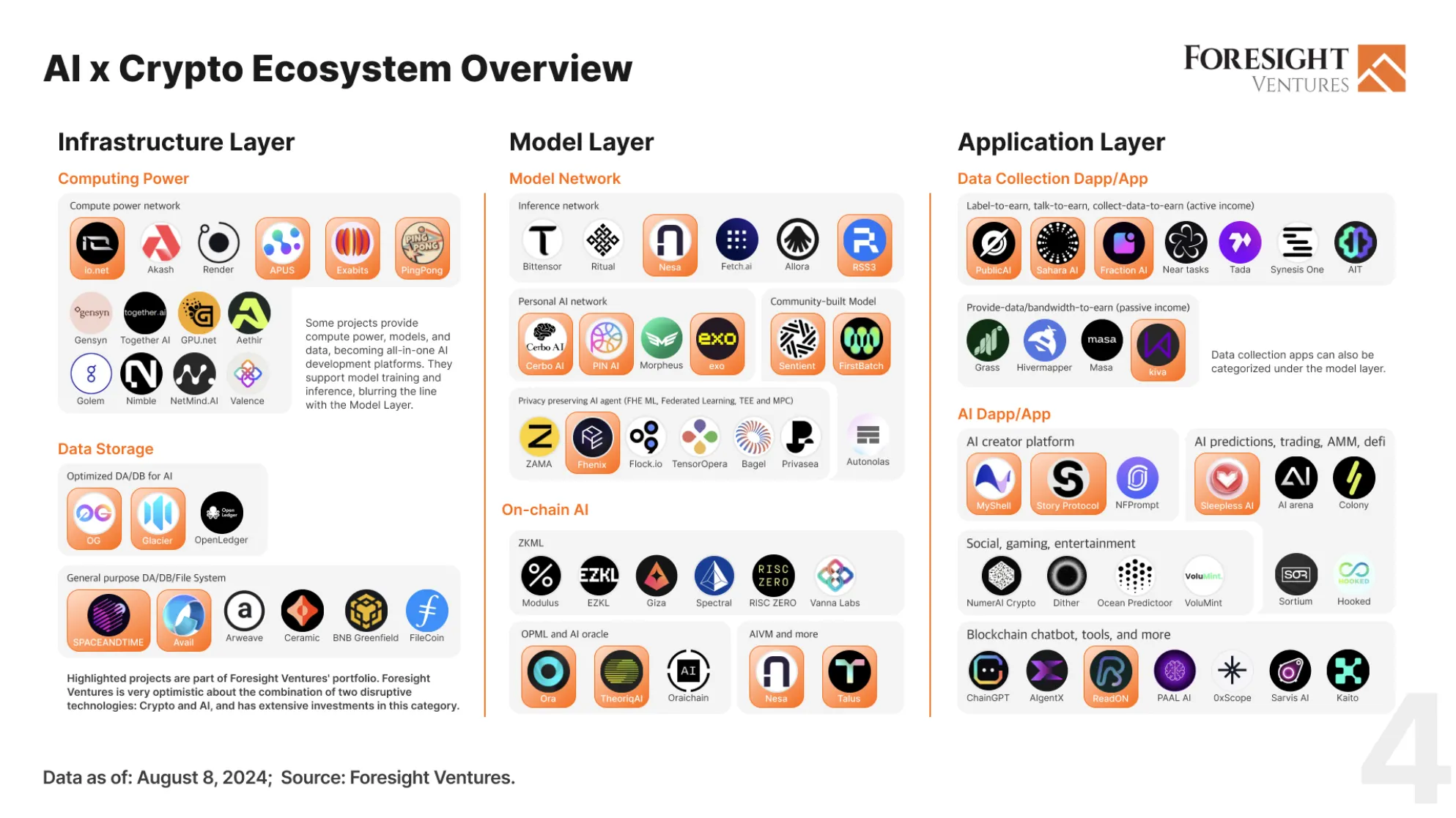The width and height of the screenshot is (1456, 818).
Task: Click the TensorOpera colorful logo
Action: coord(700,437)
